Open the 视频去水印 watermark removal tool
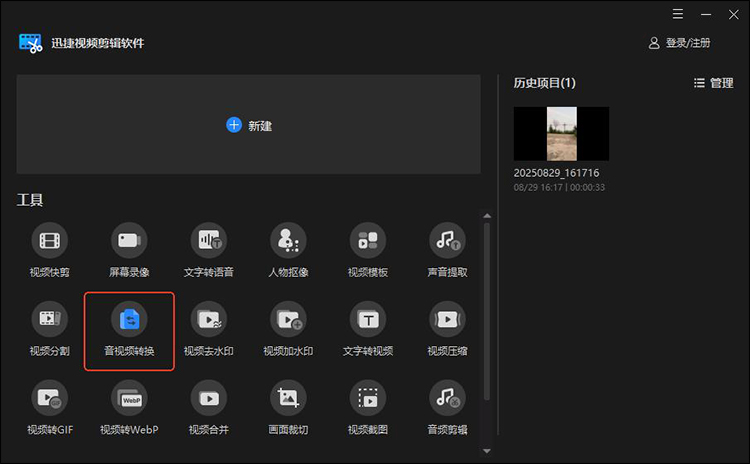This screenshot has height=464, width=750. coord(209,320)
